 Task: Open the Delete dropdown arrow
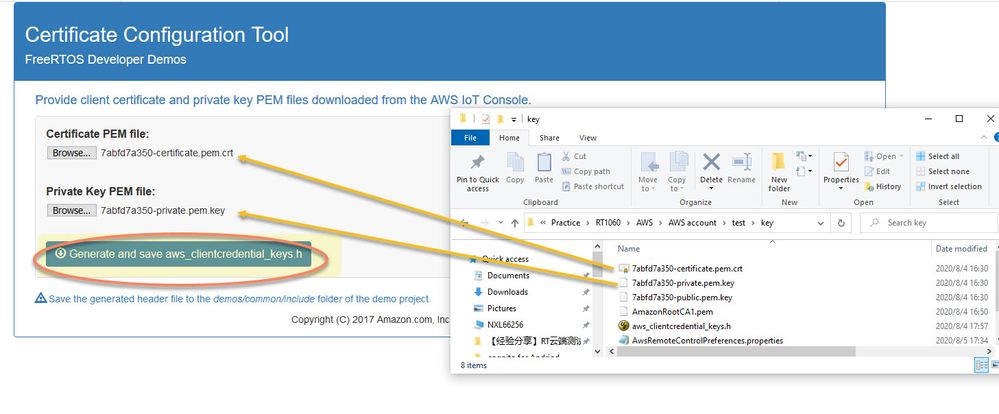click(711, 189)
